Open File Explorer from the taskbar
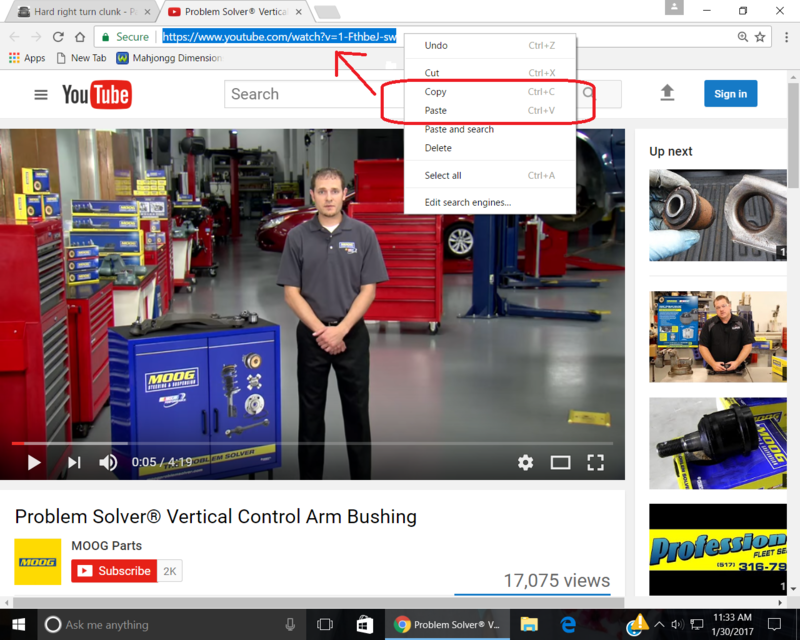Screen dimensions: 800x640 click(529, 624)
